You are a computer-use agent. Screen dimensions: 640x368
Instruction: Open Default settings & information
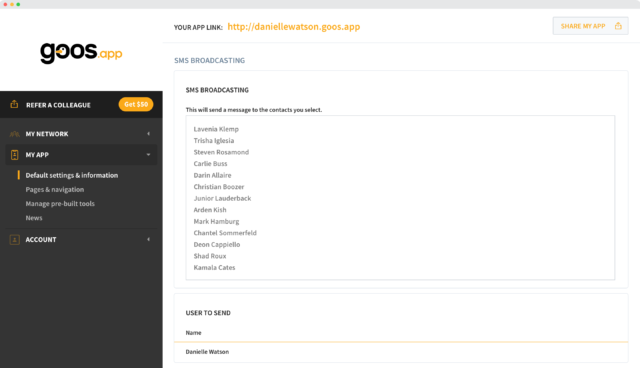pos(72,175)
